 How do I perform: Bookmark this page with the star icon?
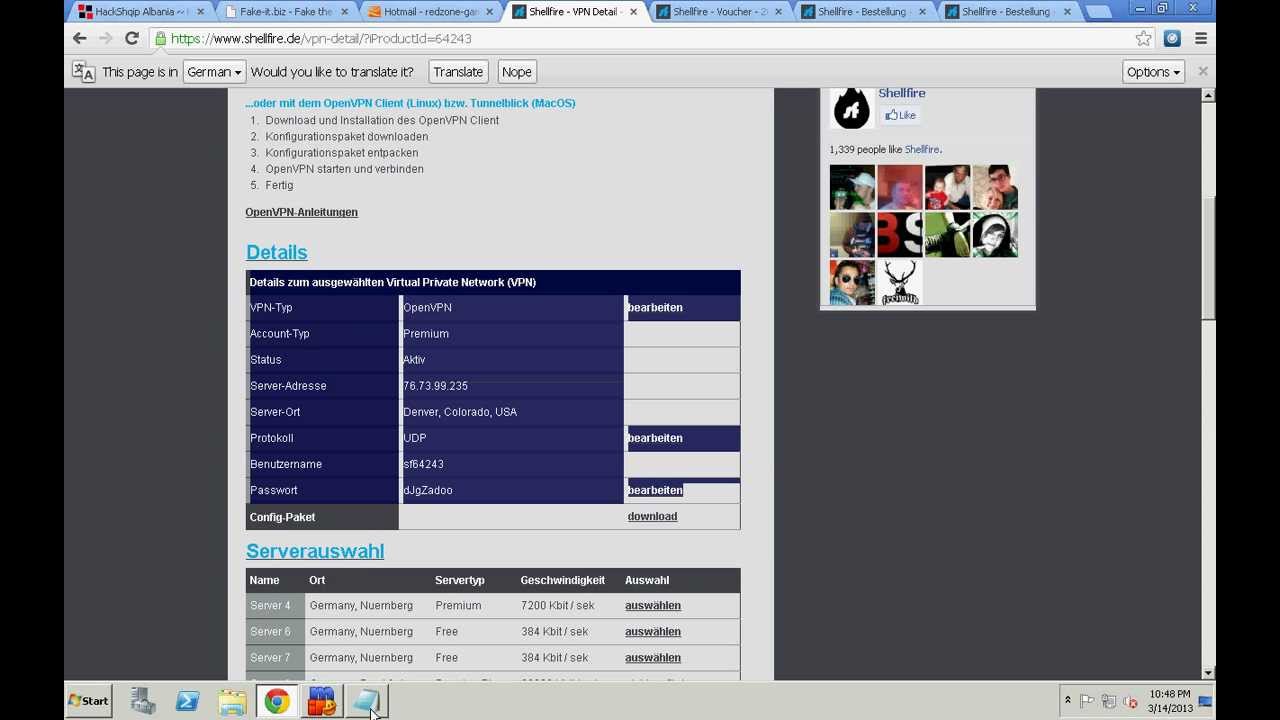click(1144, 38)
